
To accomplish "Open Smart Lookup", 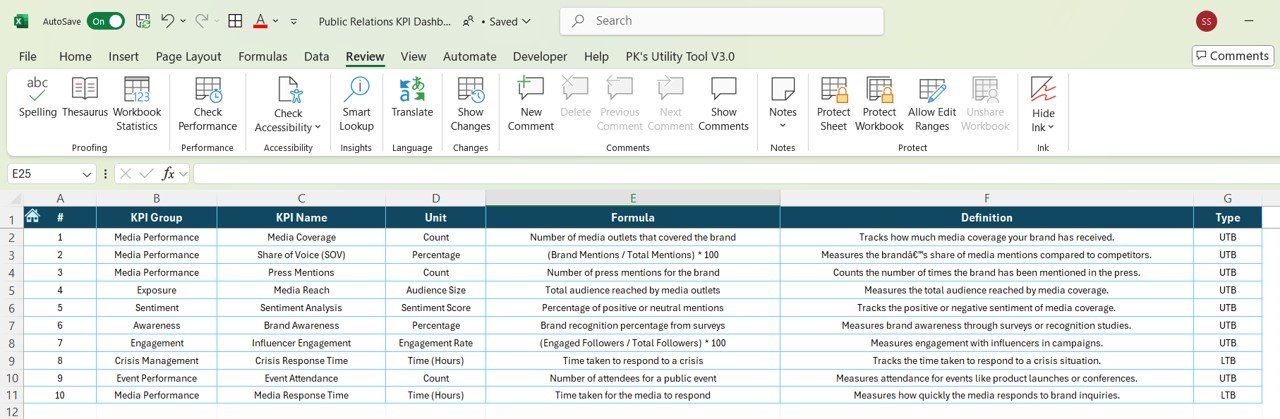I will pyautogui.click(x=356, y=104).
